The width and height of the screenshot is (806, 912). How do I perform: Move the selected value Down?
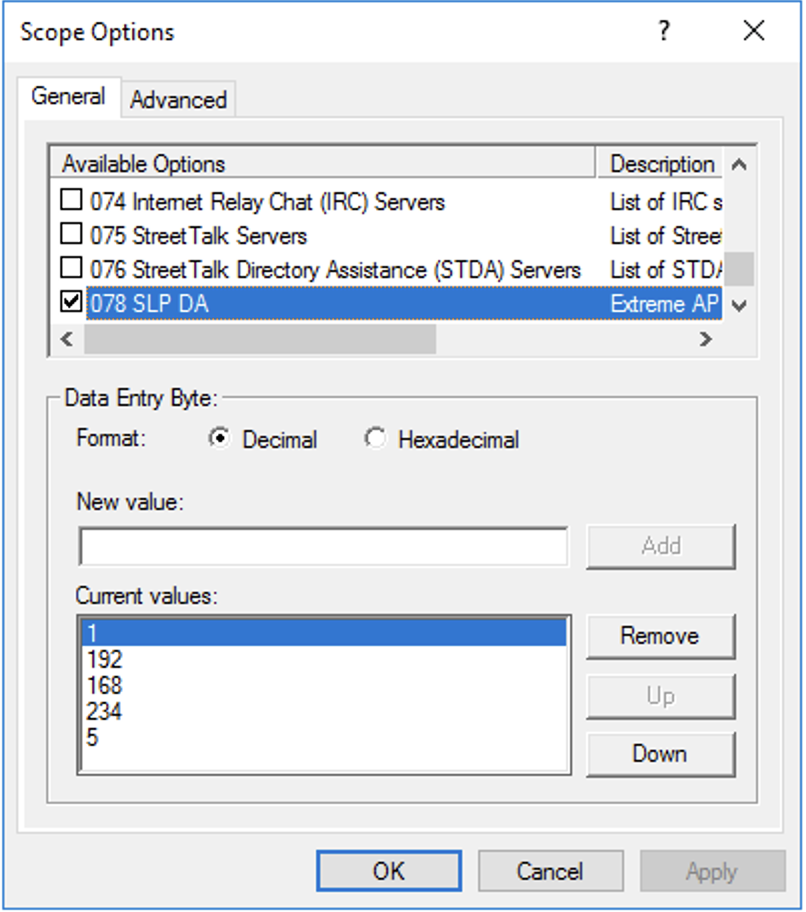[660, 754]
